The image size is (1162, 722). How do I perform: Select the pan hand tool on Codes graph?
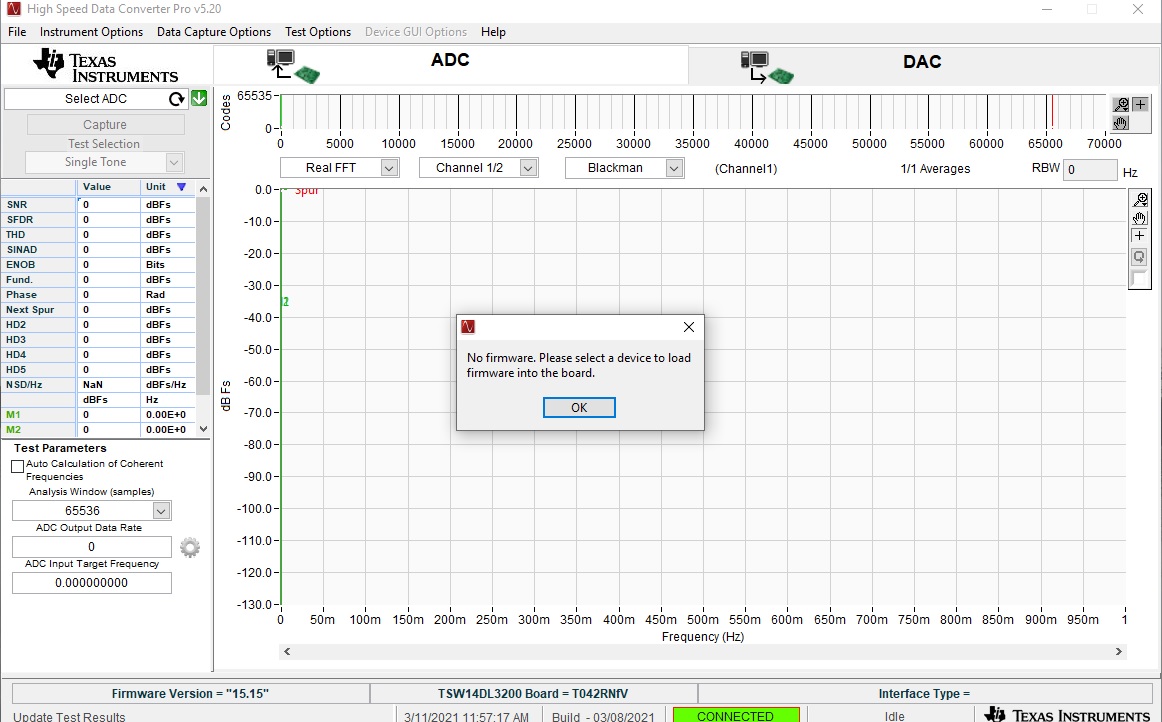click(x=1121, y=123)
